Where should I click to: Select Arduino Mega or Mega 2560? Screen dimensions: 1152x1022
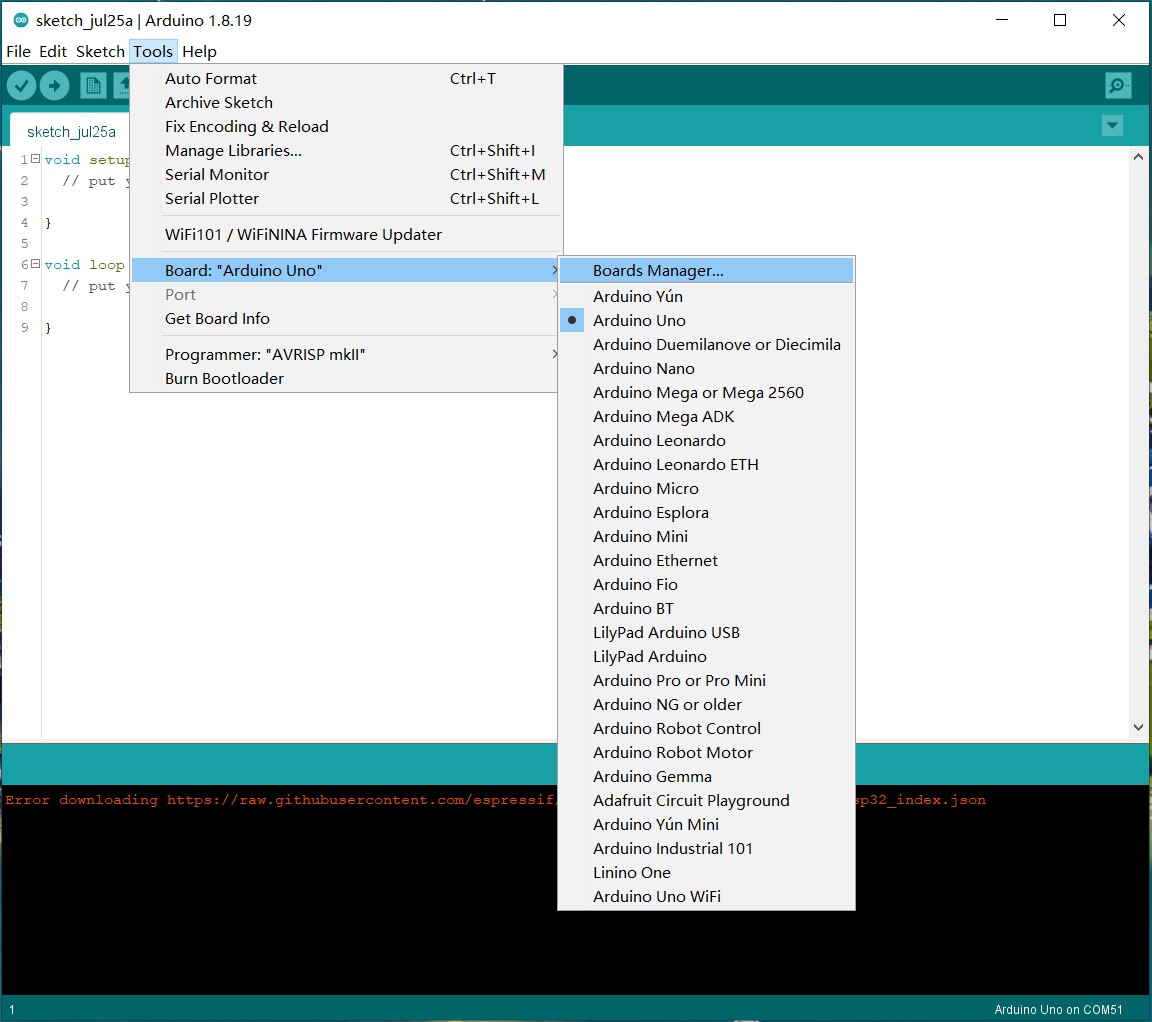coord(706,392)
